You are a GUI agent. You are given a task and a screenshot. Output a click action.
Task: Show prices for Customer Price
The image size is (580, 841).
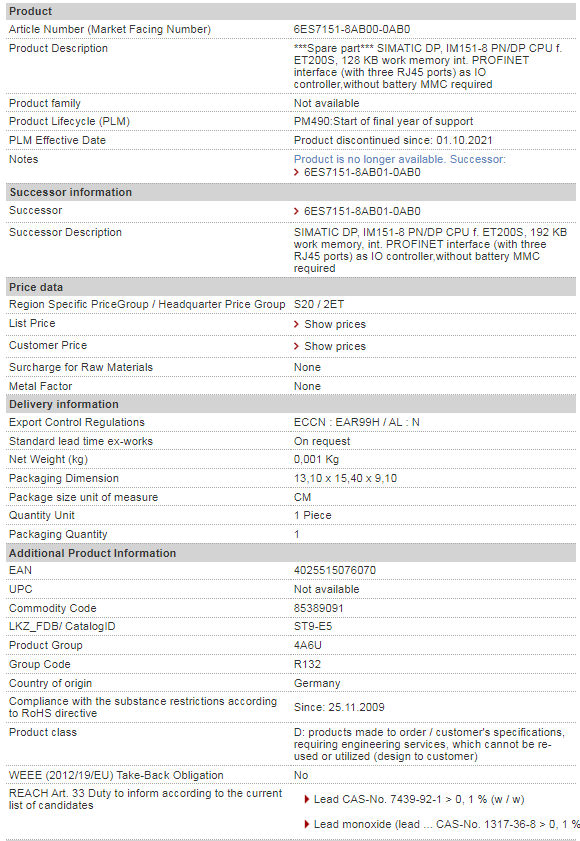(x=335, y=346)
